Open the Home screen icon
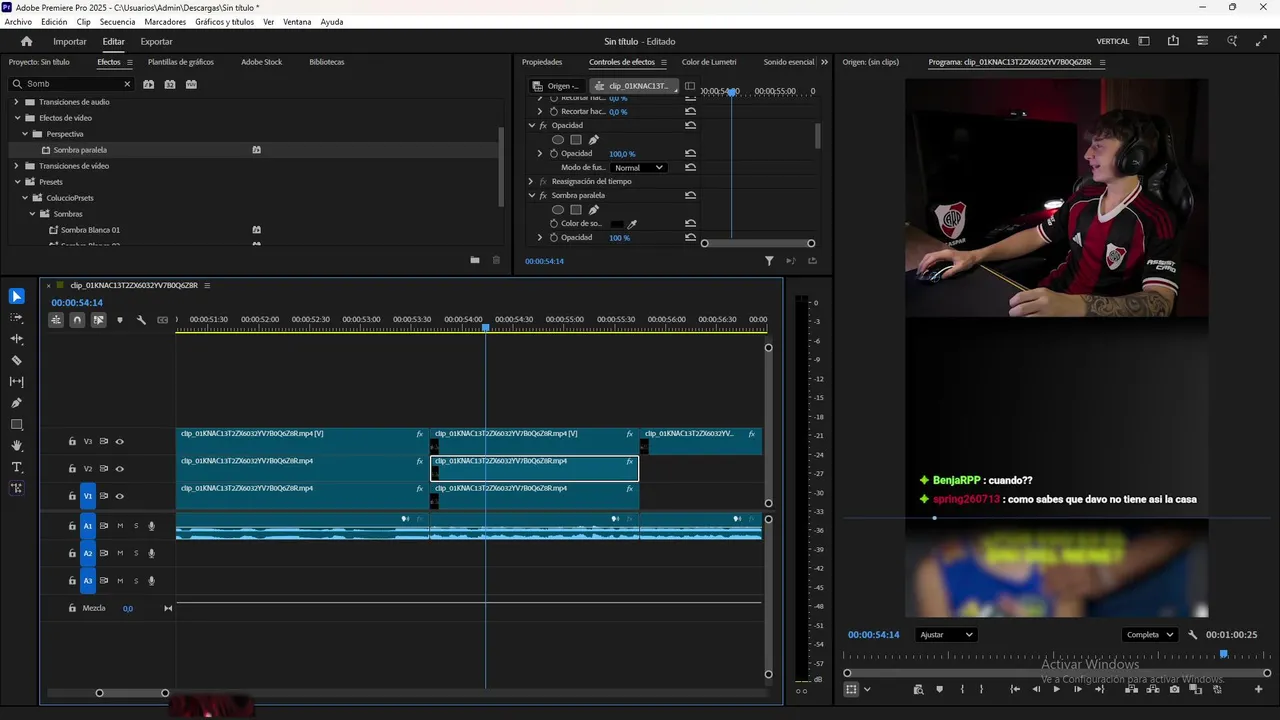Viewport: 1280px width, 720px height. tap(26, 41)
